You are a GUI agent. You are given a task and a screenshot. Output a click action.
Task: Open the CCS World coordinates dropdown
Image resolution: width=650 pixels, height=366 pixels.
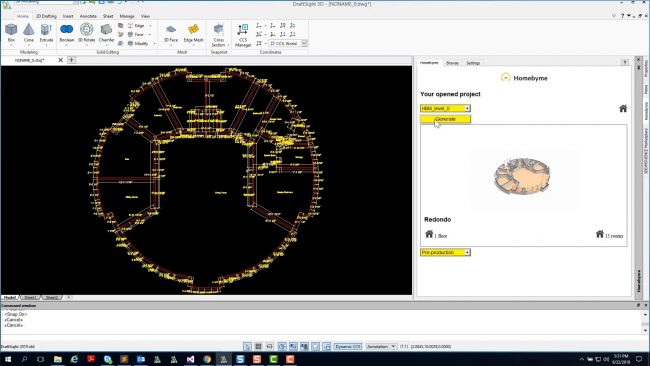(x=288, y=43)
